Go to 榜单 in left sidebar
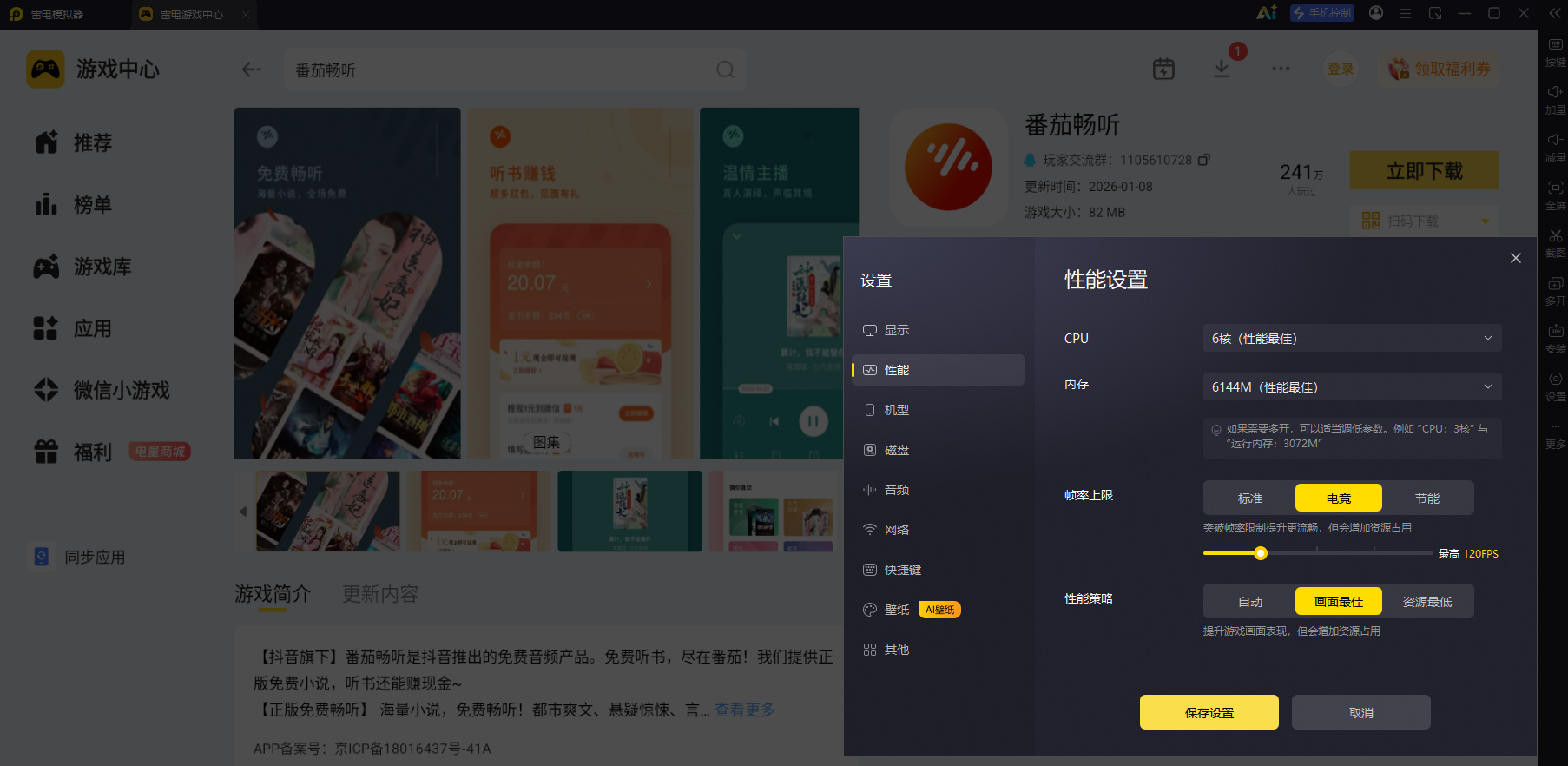The image size is (1568, 766). click(x=74, y=205)
